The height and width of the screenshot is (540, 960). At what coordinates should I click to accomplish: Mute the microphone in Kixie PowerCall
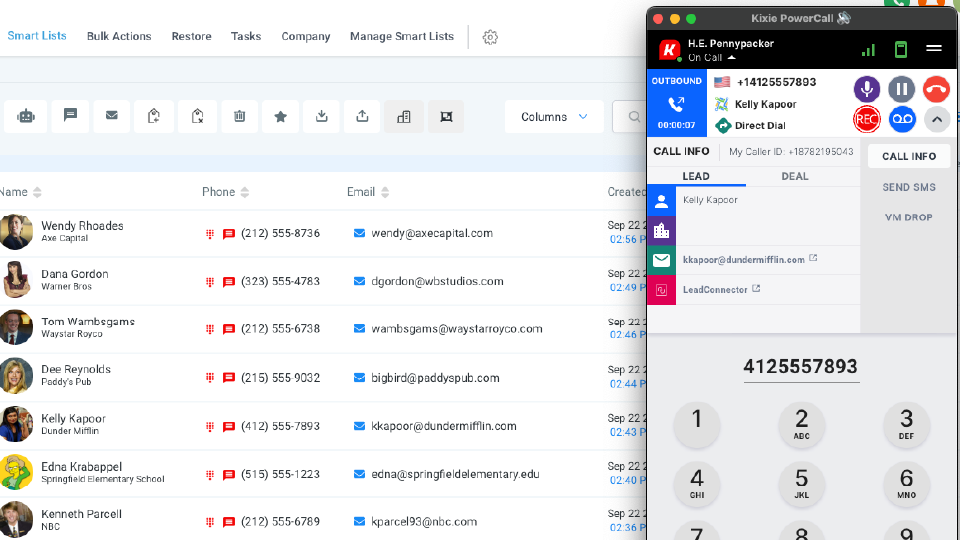tap(866, 89)
